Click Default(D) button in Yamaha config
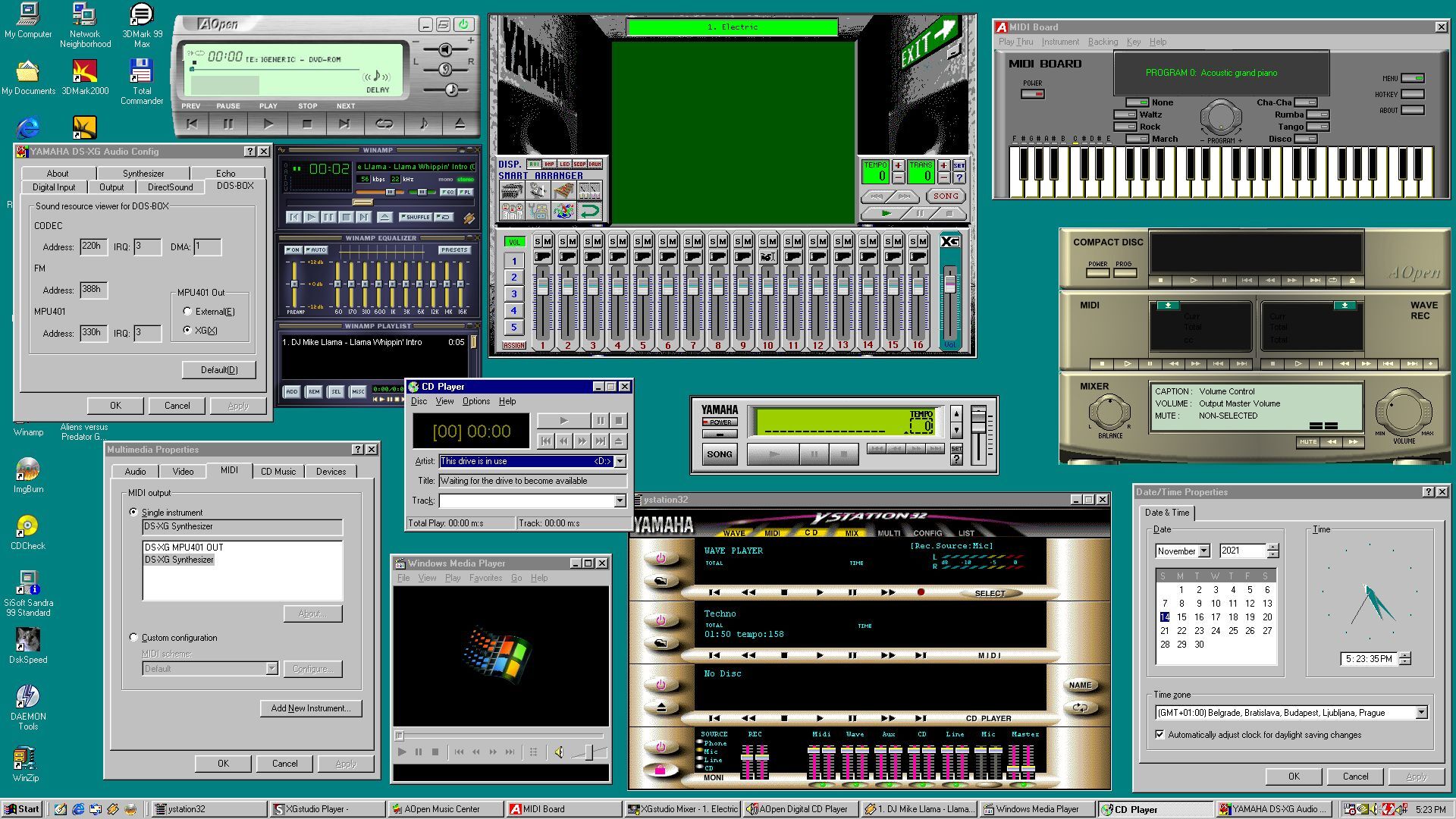 click(219, 369)
